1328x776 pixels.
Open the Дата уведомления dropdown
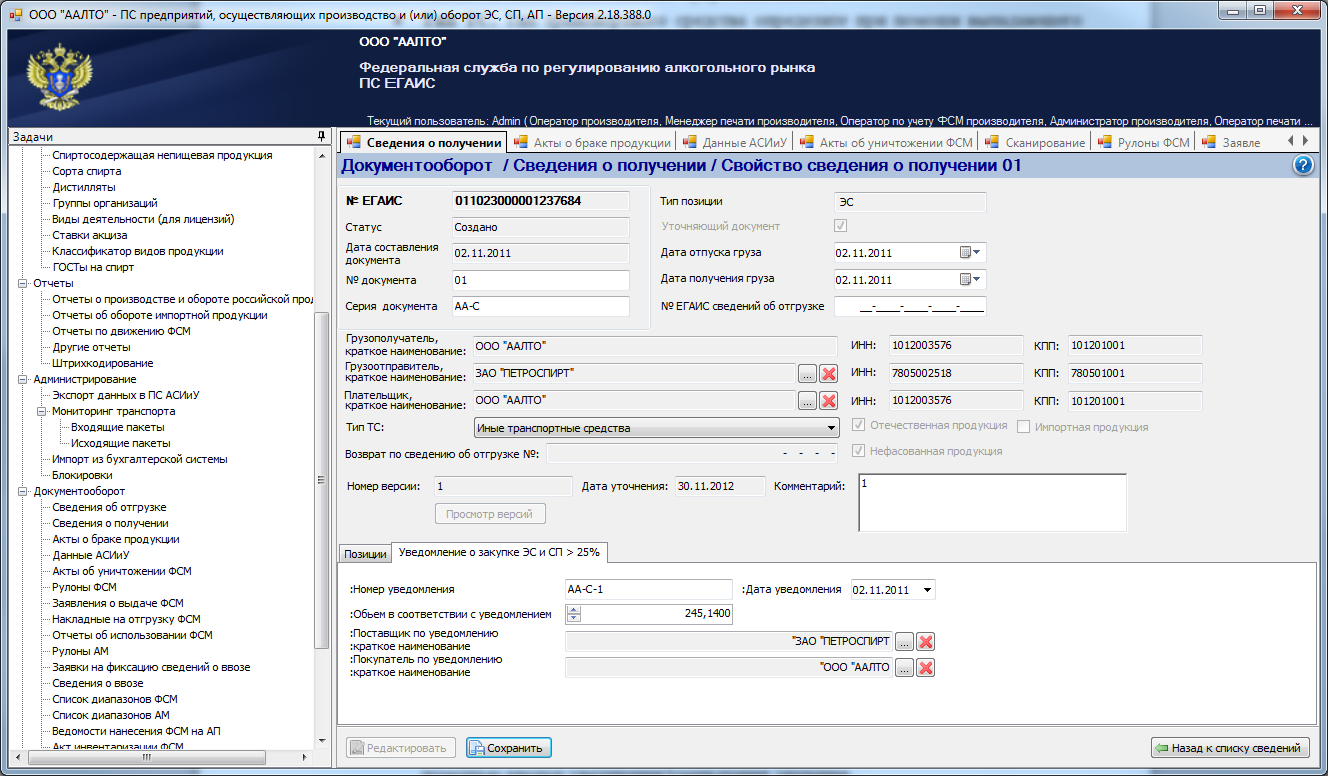tap(928, 590)
